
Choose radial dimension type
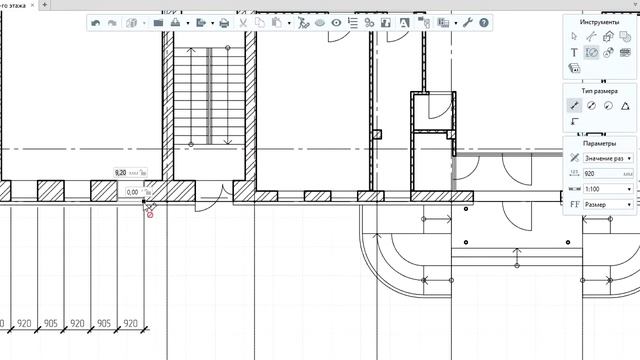click(x=608, y=106)
